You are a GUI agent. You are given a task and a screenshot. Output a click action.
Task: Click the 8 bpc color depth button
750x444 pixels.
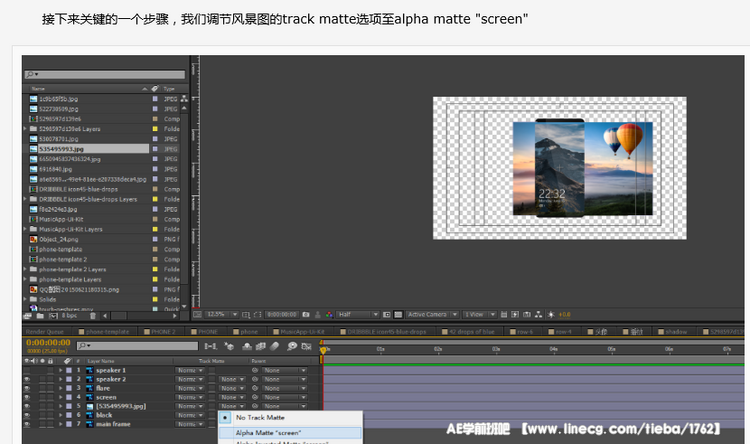click(x=70, y=316)
